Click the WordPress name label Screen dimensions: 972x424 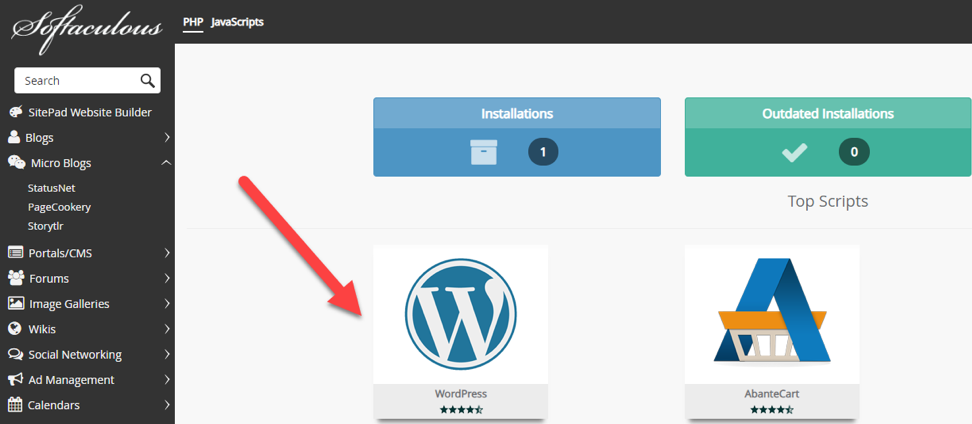point(461,394)
